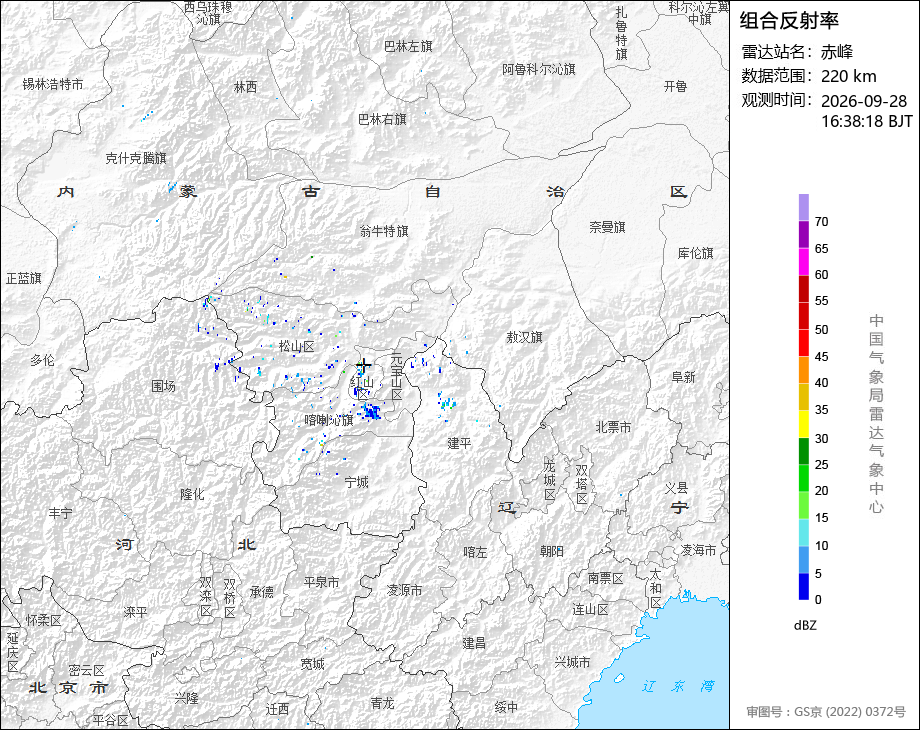
Task: Click the map label 克什克腾旗
Action: tap(136, 158)
